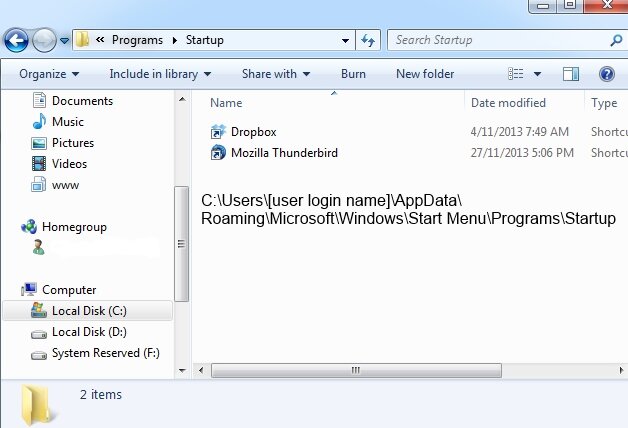
Task: Click the date 27/11/2013 5:06 PM
Action: coord(522,153)
